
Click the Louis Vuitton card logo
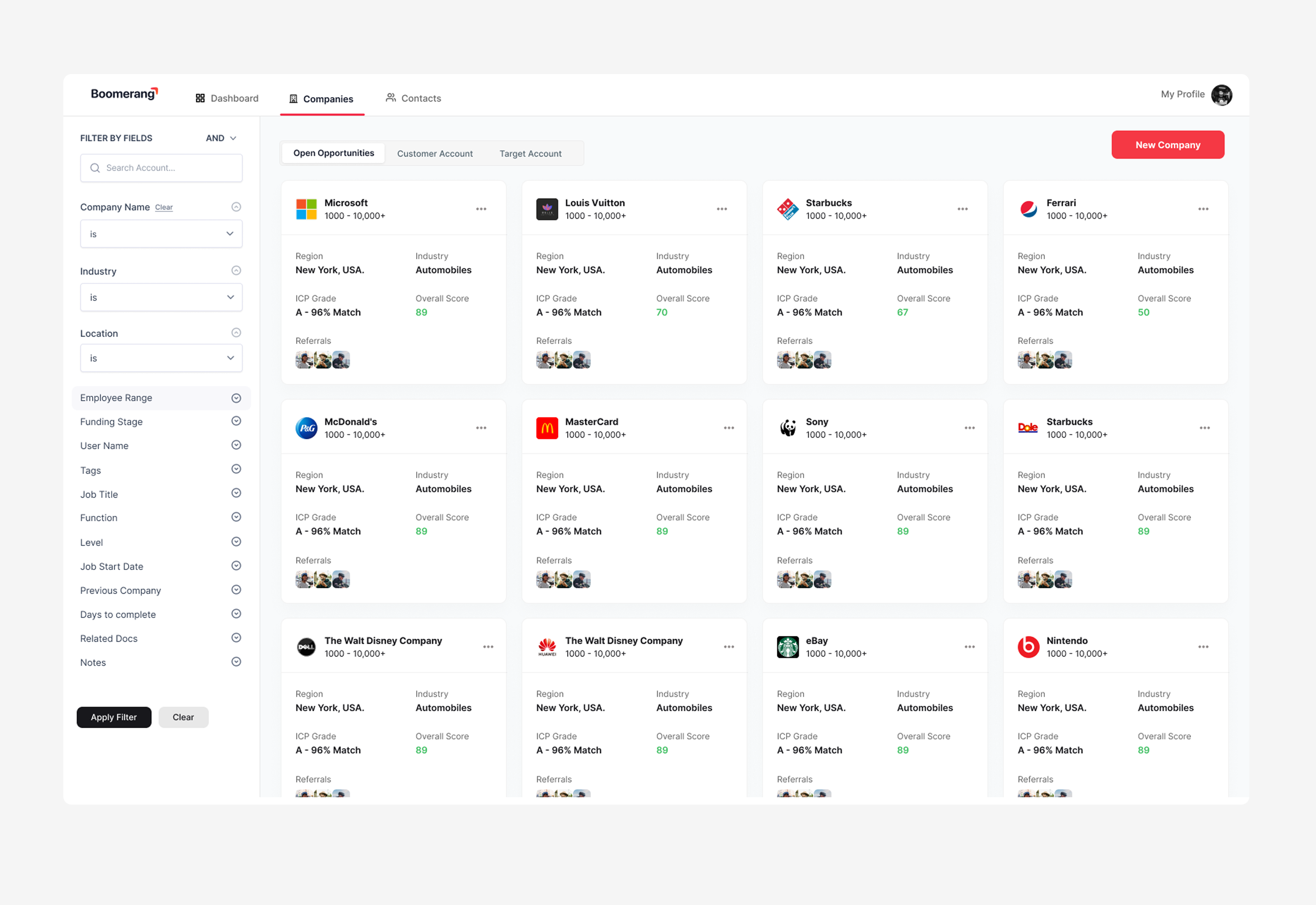tap(547, 209)
